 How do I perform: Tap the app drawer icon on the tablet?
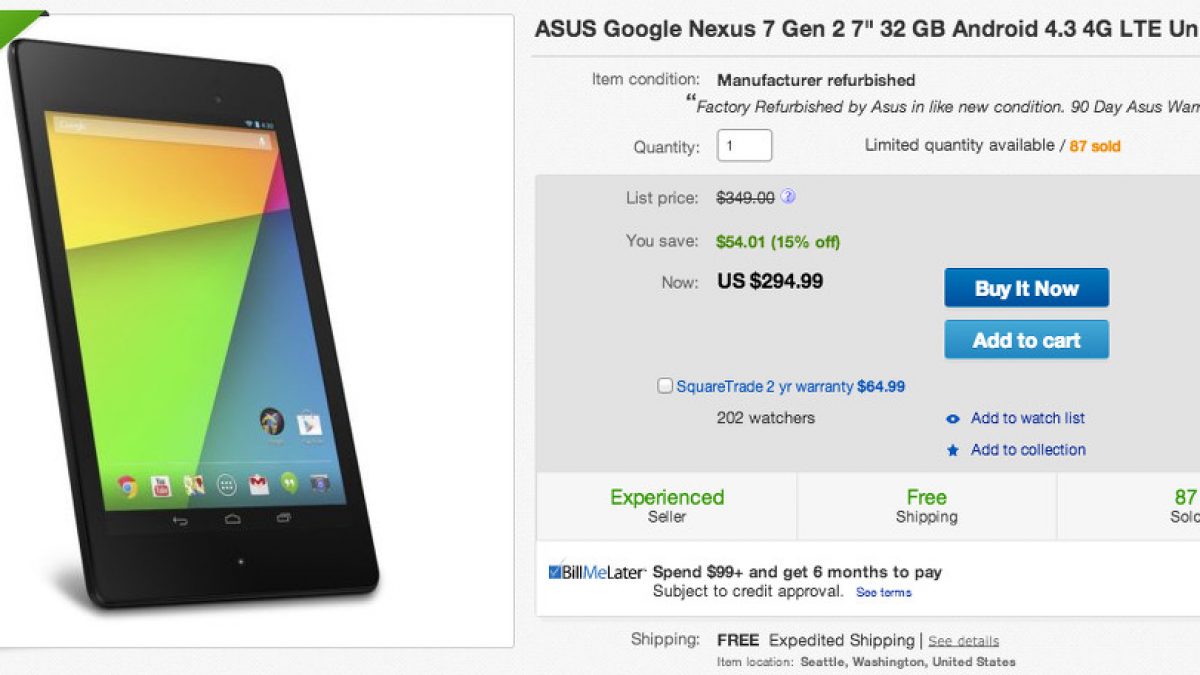[x=227, y=486]
